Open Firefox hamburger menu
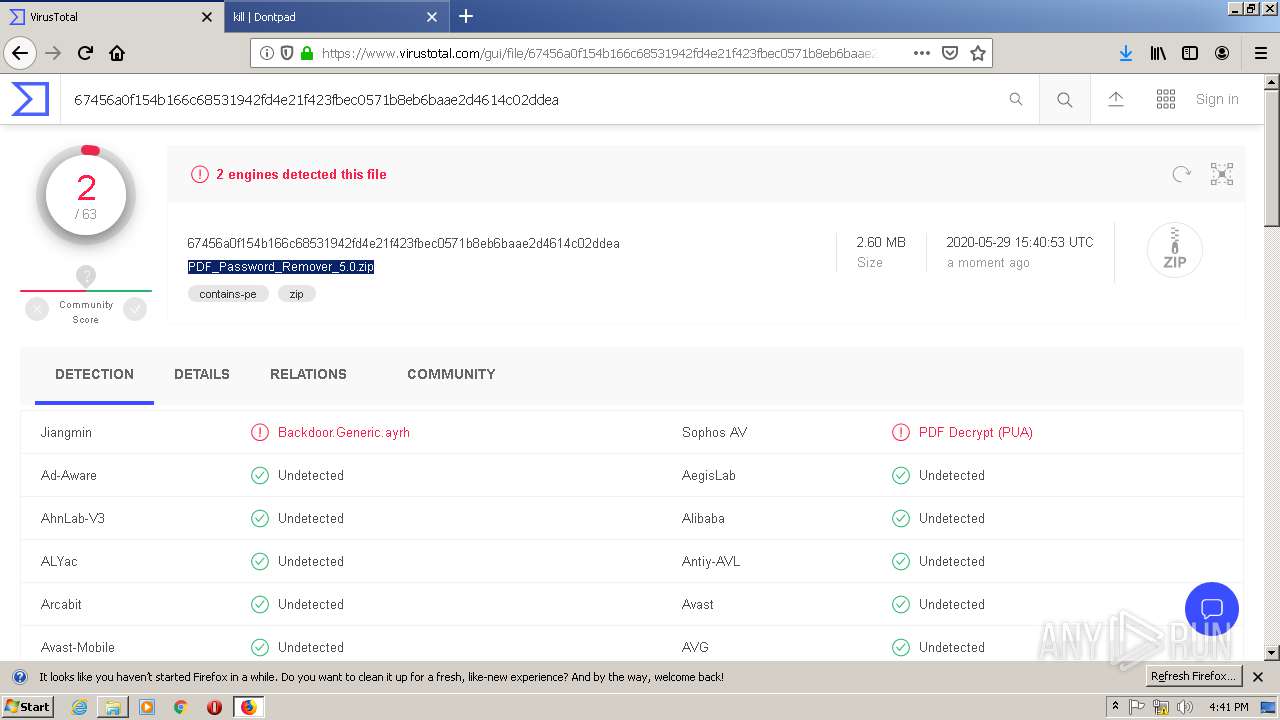This screenshot has height=720, width=1280. coord(1260,53)
